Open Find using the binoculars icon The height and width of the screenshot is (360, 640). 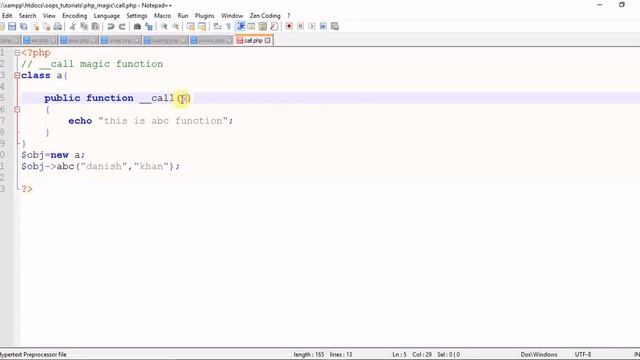(137, 27)
